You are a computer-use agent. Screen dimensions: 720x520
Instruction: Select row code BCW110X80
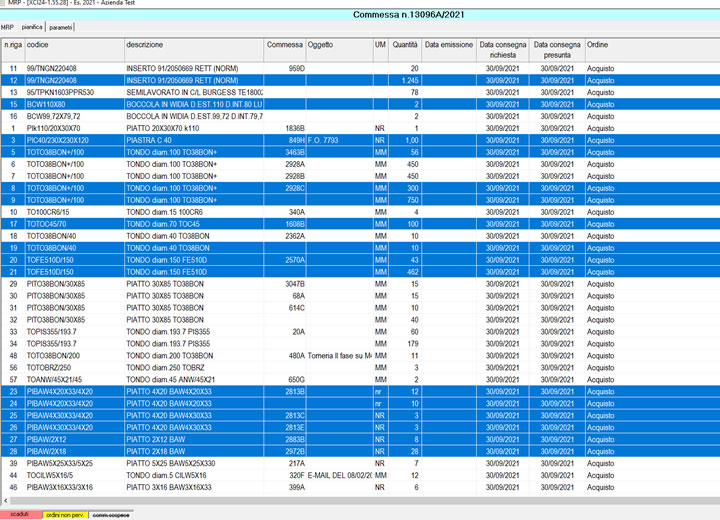tap(361, 104)
